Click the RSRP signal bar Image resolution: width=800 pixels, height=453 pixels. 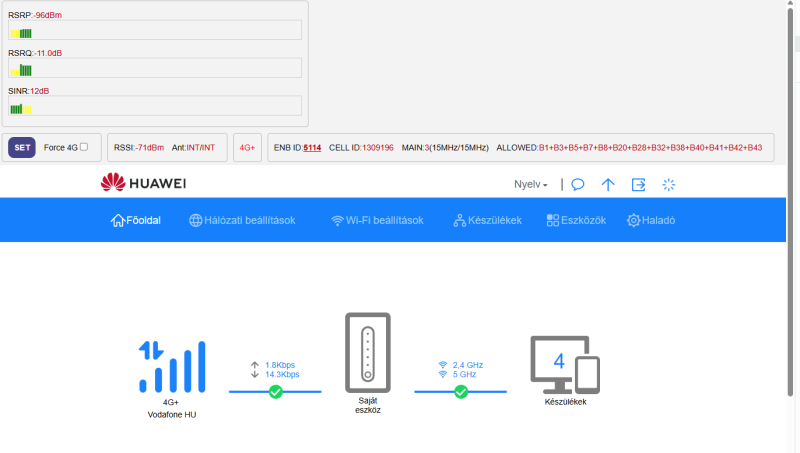pos(155,30)
